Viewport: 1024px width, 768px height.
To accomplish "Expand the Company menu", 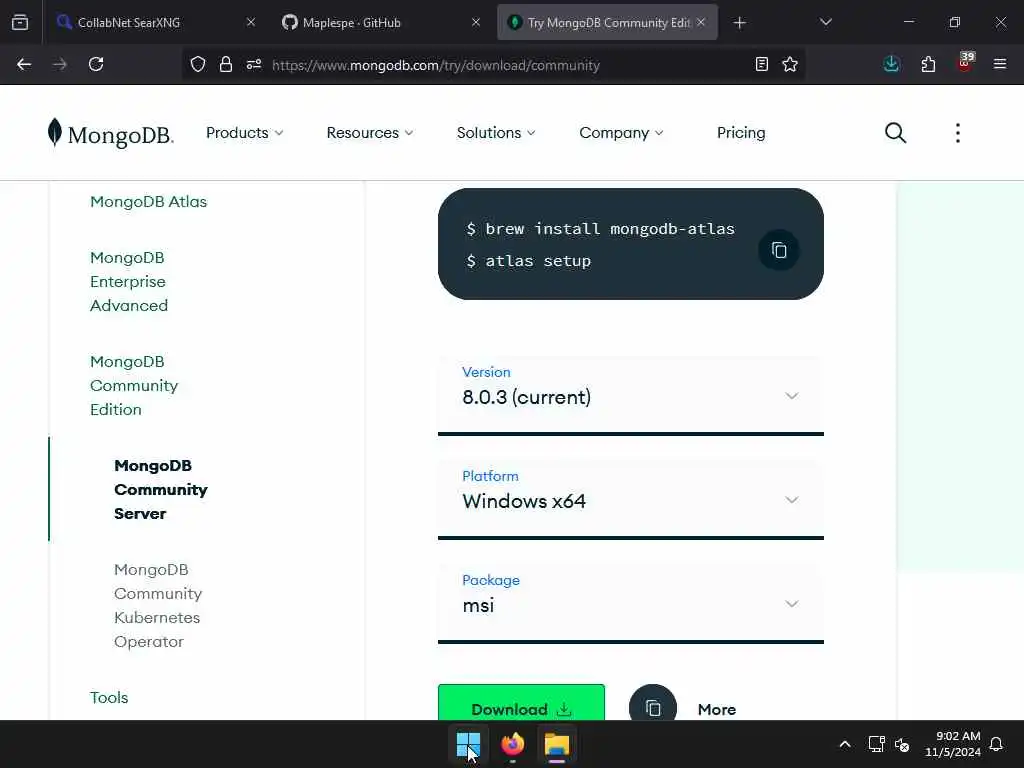I will [x=621, y=133].
